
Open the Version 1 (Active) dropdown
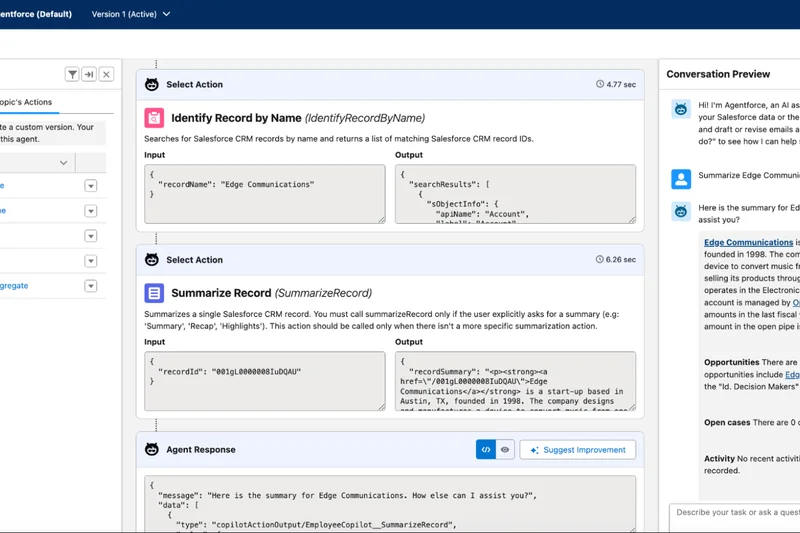[131, 14]
